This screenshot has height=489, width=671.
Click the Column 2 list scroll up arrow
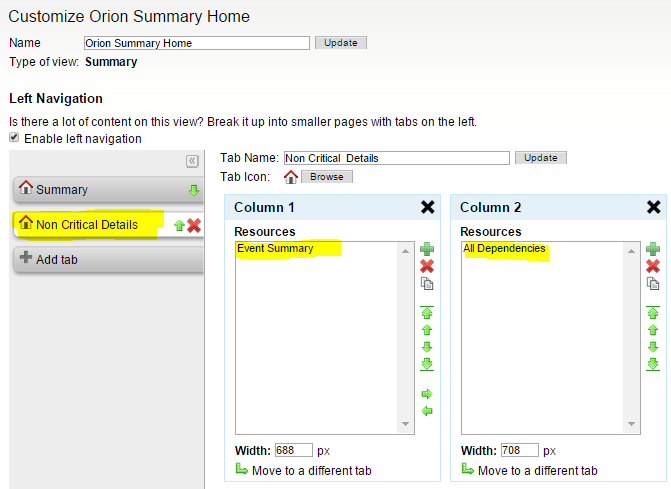[x=632, y=251]
